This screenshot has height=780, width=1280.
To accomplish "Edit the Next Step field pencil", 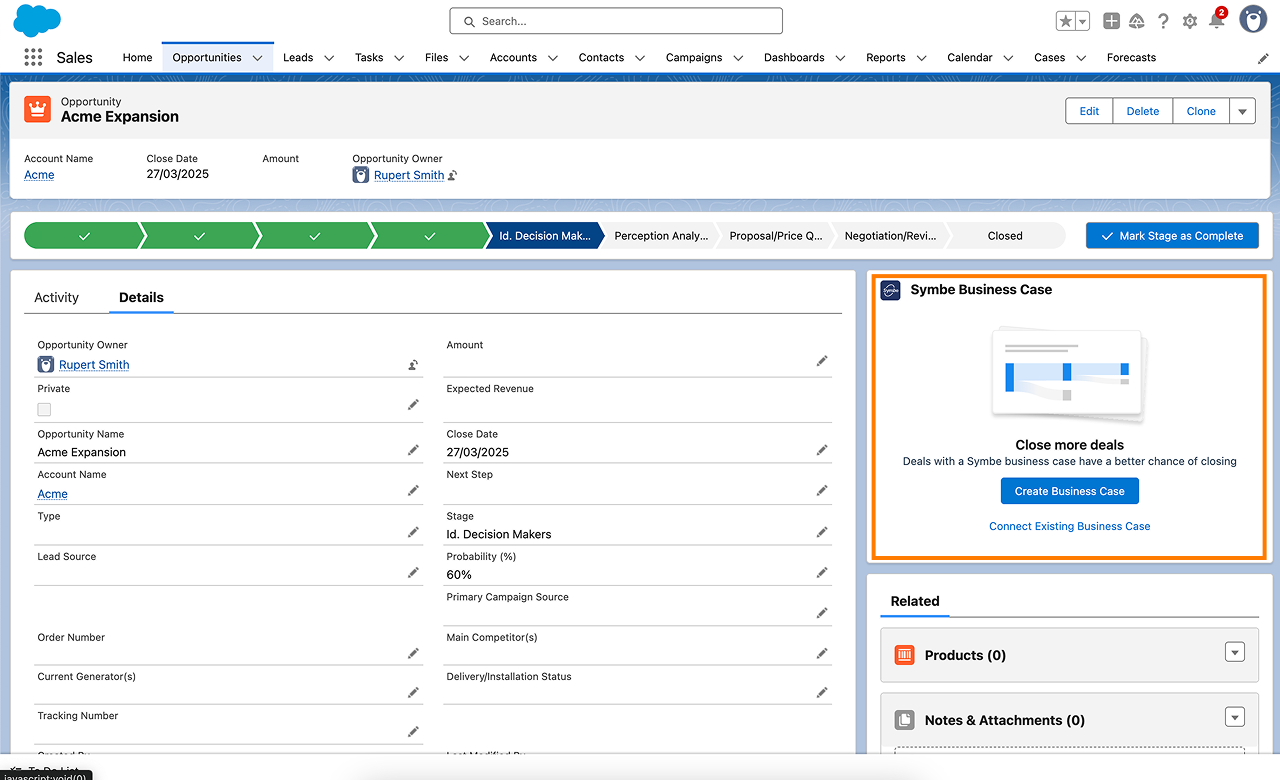I will pos(822,490).
